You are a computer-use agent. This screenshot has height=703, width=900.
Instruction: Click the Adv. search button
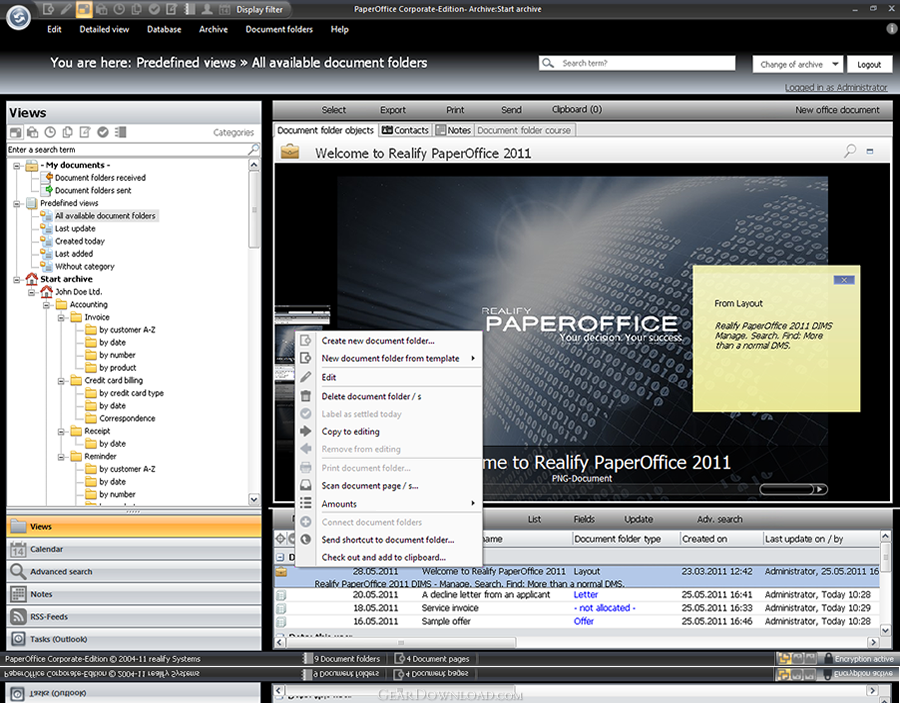pos(719,519)
